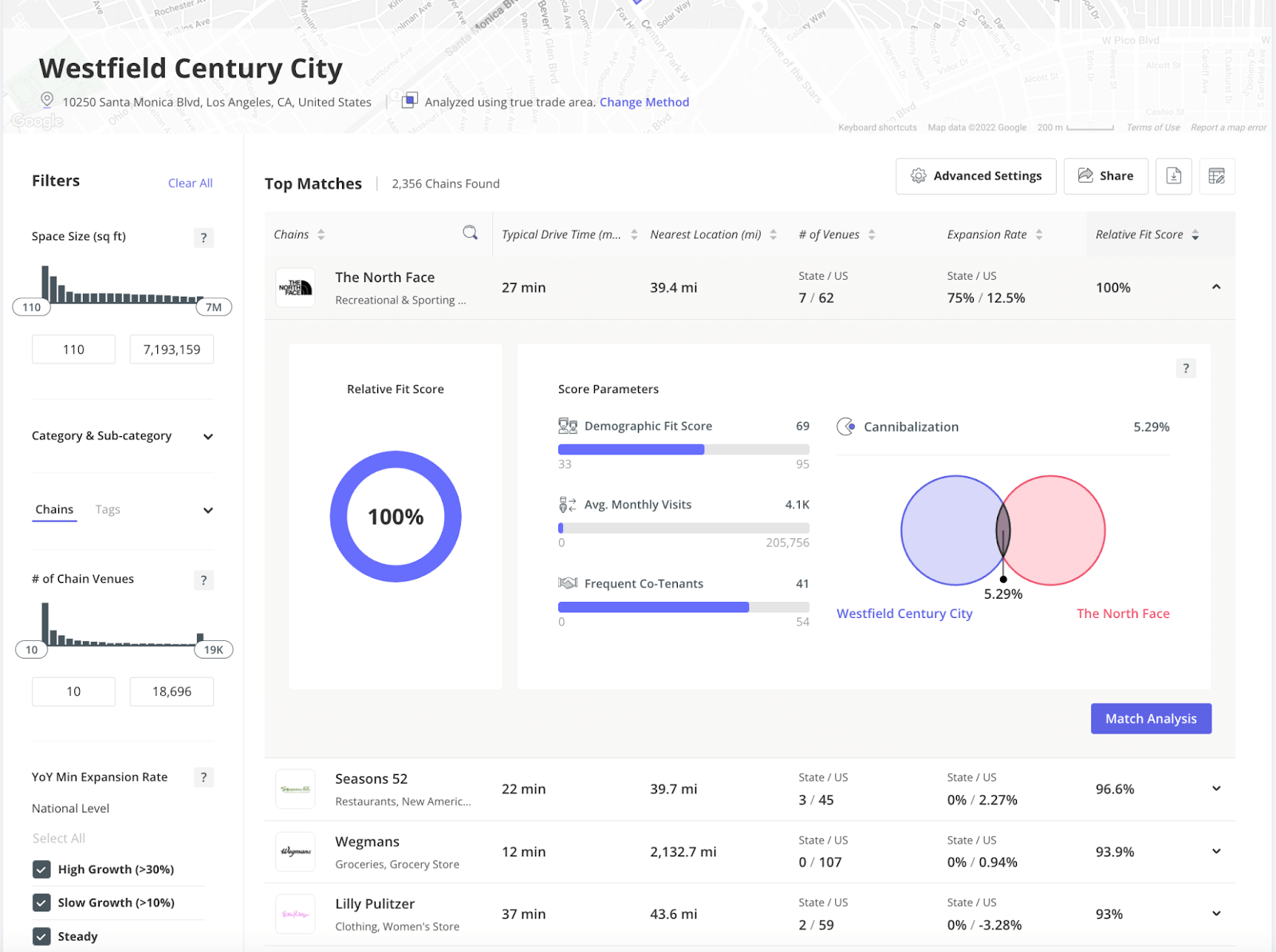Viewport: 1276px width, 952px height.
Task: Click Space Size minimum slider handle 110
Action: [x=31, y=307]
